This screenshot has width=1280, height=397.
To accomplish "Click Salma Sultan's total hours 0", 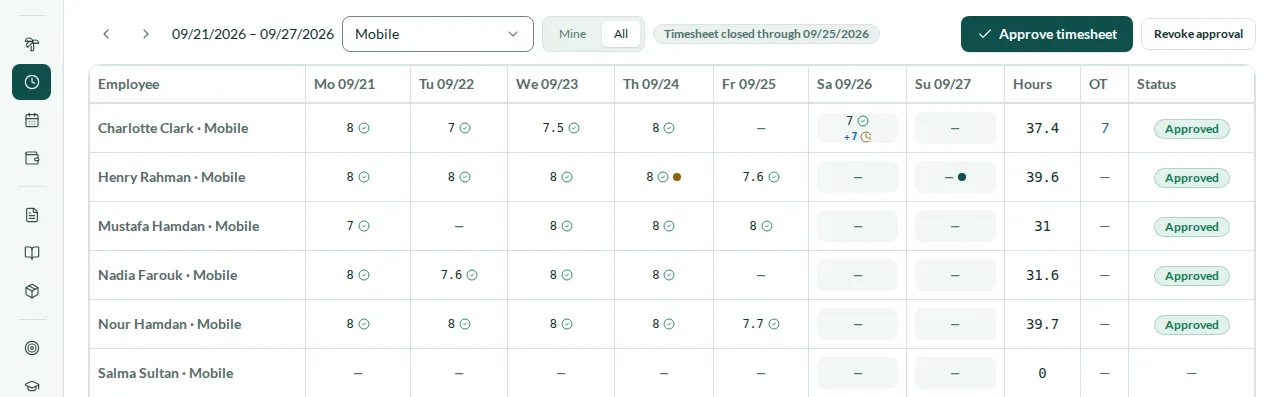I will coord(1042,373).
